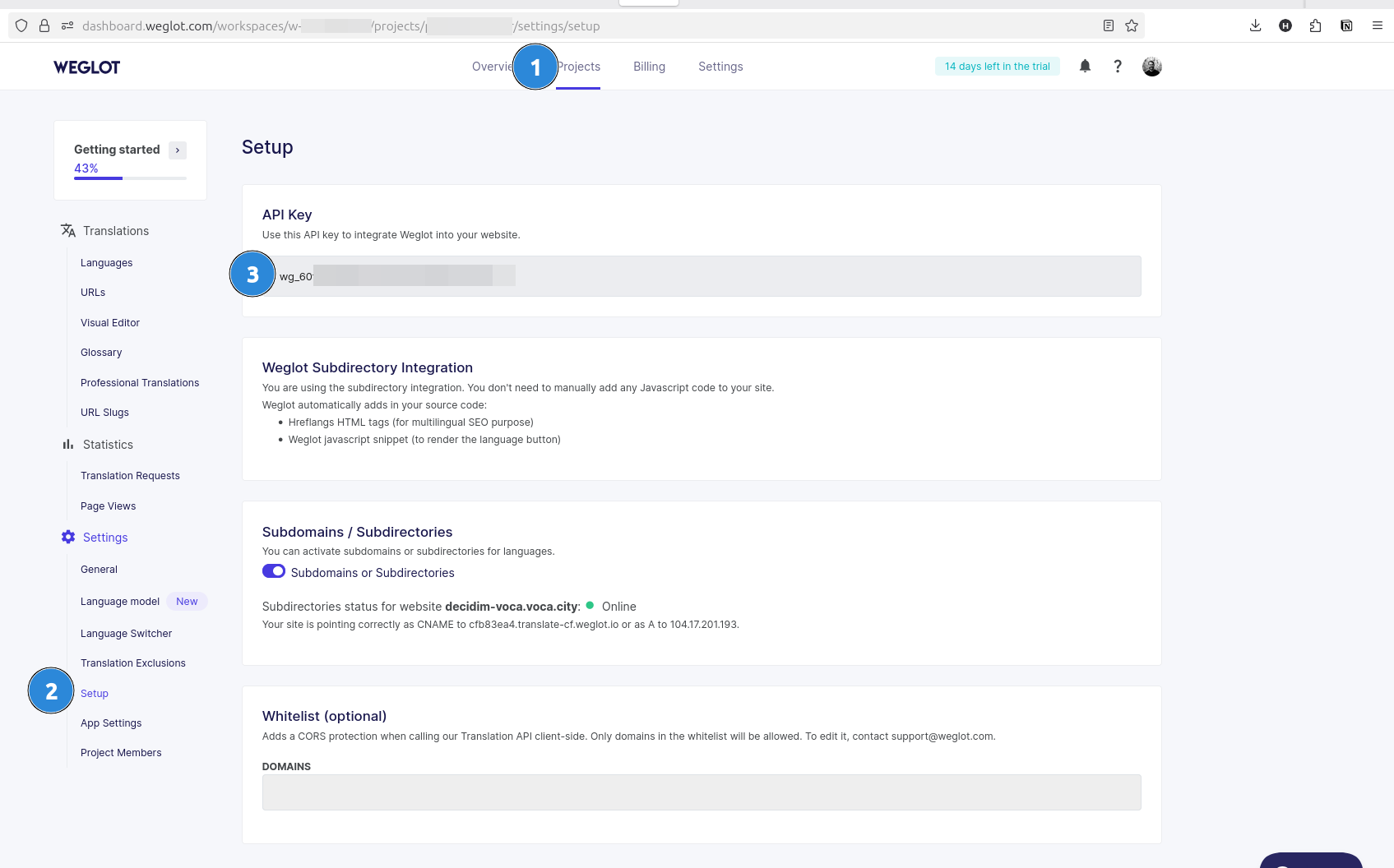
Task: Open the browser hamburger menu
Action: point(1377,25)
